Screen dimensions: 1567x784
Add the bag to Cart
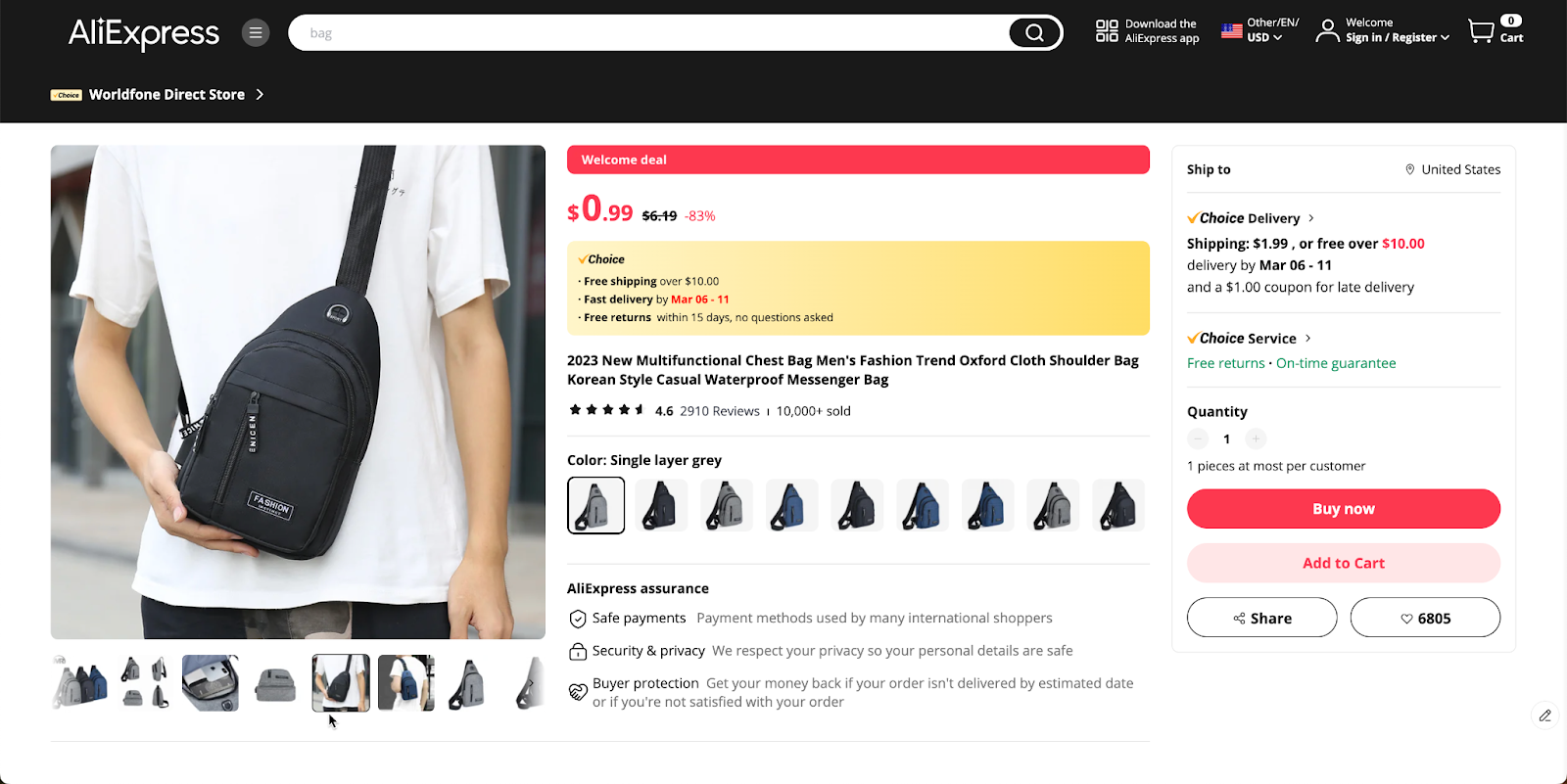1343,563
